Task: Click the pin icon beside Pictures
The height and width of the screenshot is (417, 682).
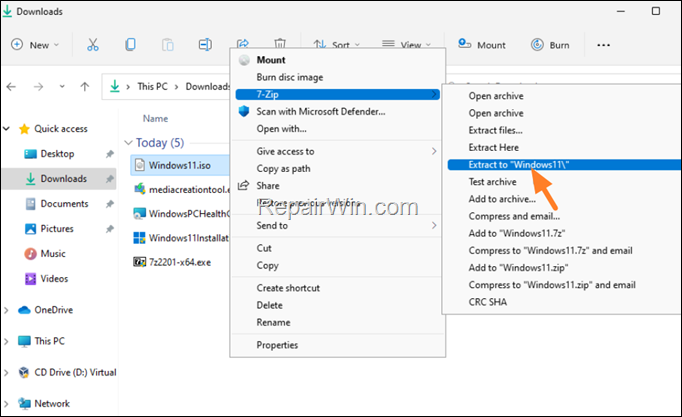Action: click(x=110, y=229)
